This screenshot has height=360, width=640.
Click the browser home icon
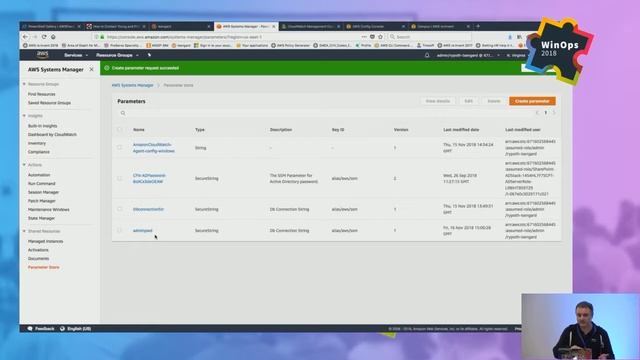coord(53,37)
